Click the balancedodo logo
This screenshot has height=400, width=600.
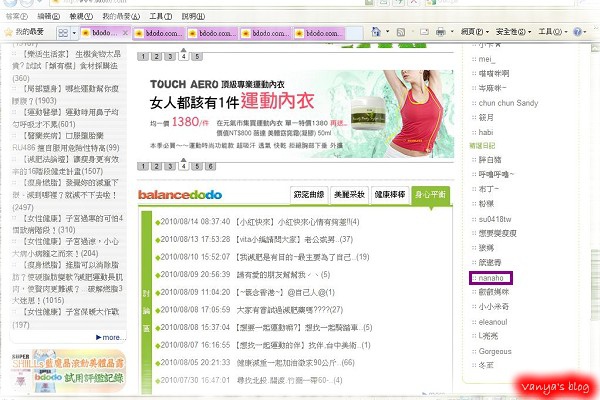point(180,195)
